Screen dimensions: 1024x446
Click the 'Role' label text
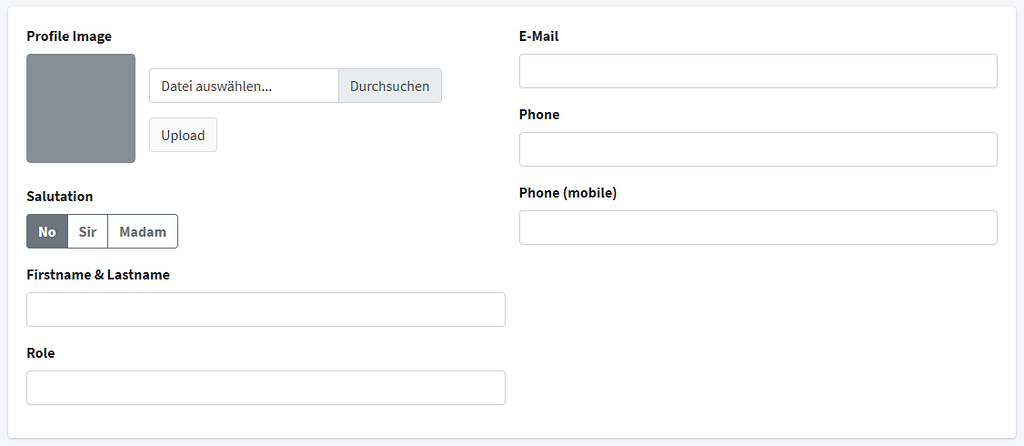pyautogui.click(x=40, y=353)
